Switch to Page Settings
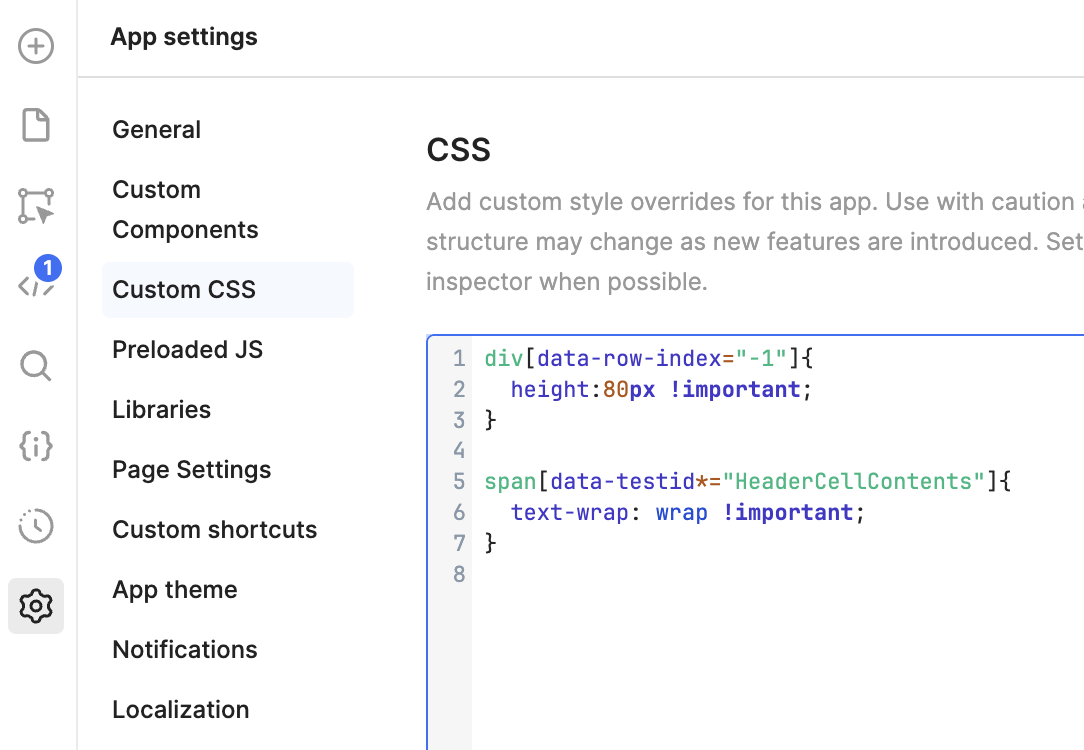Viewport: 1084px width, 750px height. coord(191,470)
